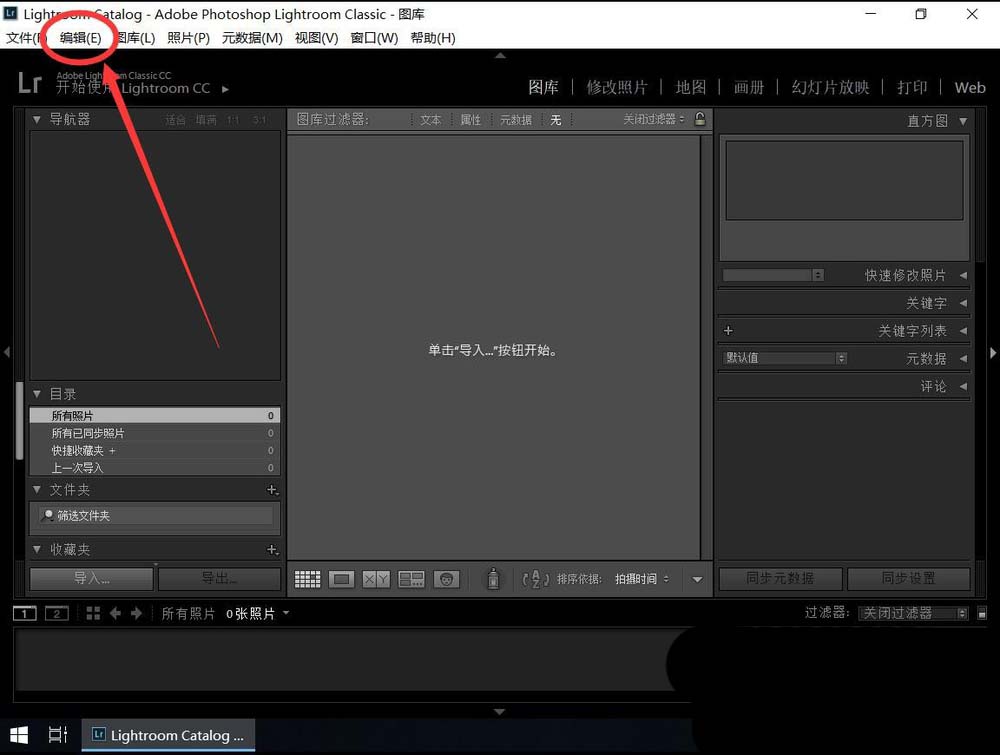This screenshot has width=1000, height=755.
Task: Open Survey view in the toolbar
Action: pos(411,579)
